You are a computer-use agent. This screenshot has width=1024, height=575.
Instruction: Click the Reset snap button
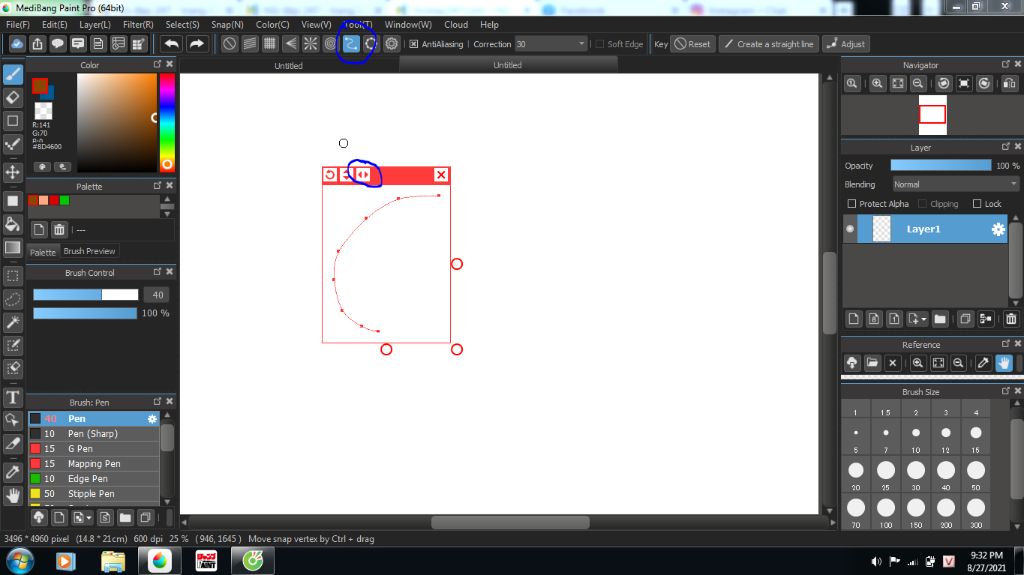tap(692, 44)
